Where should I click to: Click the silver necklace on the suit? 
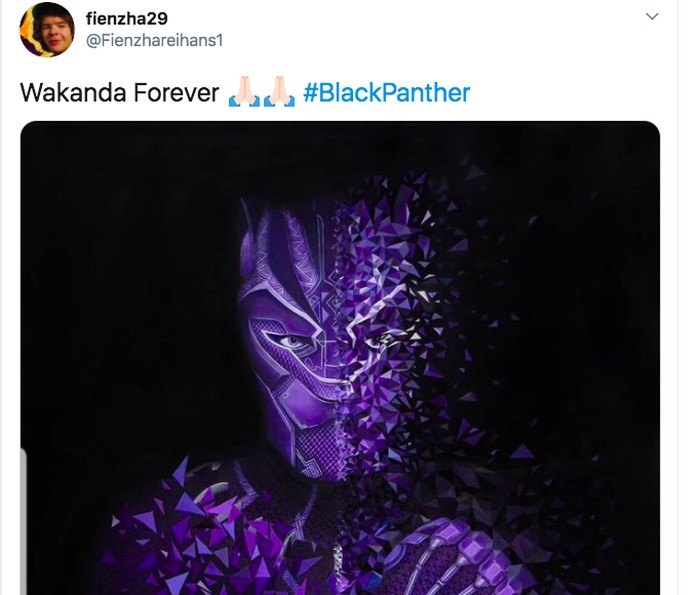coord(338,560)
